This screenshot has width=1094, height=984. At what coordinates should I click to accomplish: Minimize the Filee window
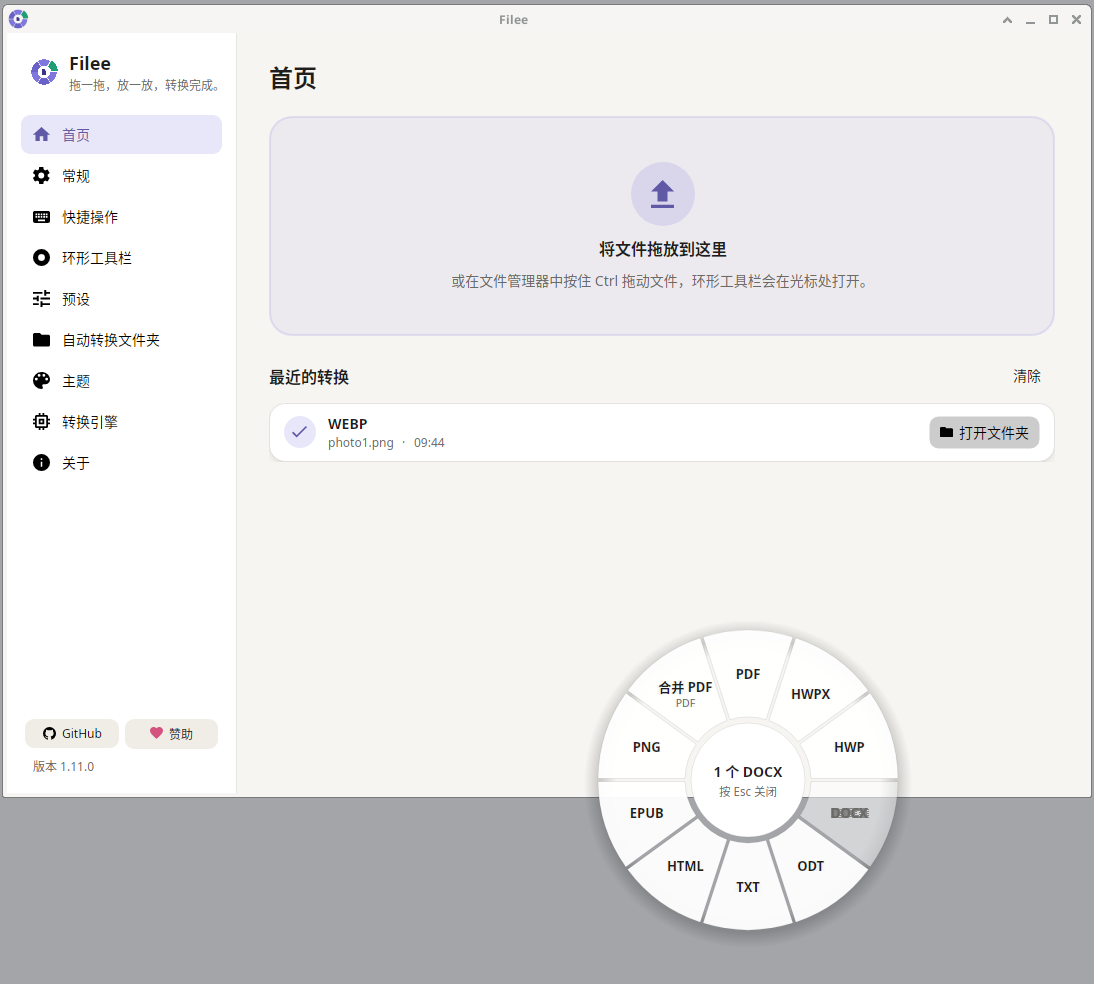(x=1030, y=20)
